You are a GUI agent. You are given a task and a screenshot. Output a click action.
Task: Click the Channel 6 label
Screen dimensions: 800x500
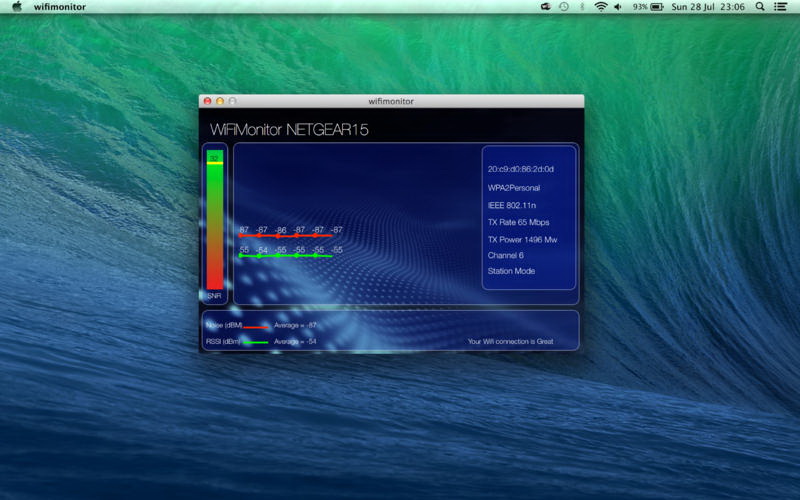[506, 255]
